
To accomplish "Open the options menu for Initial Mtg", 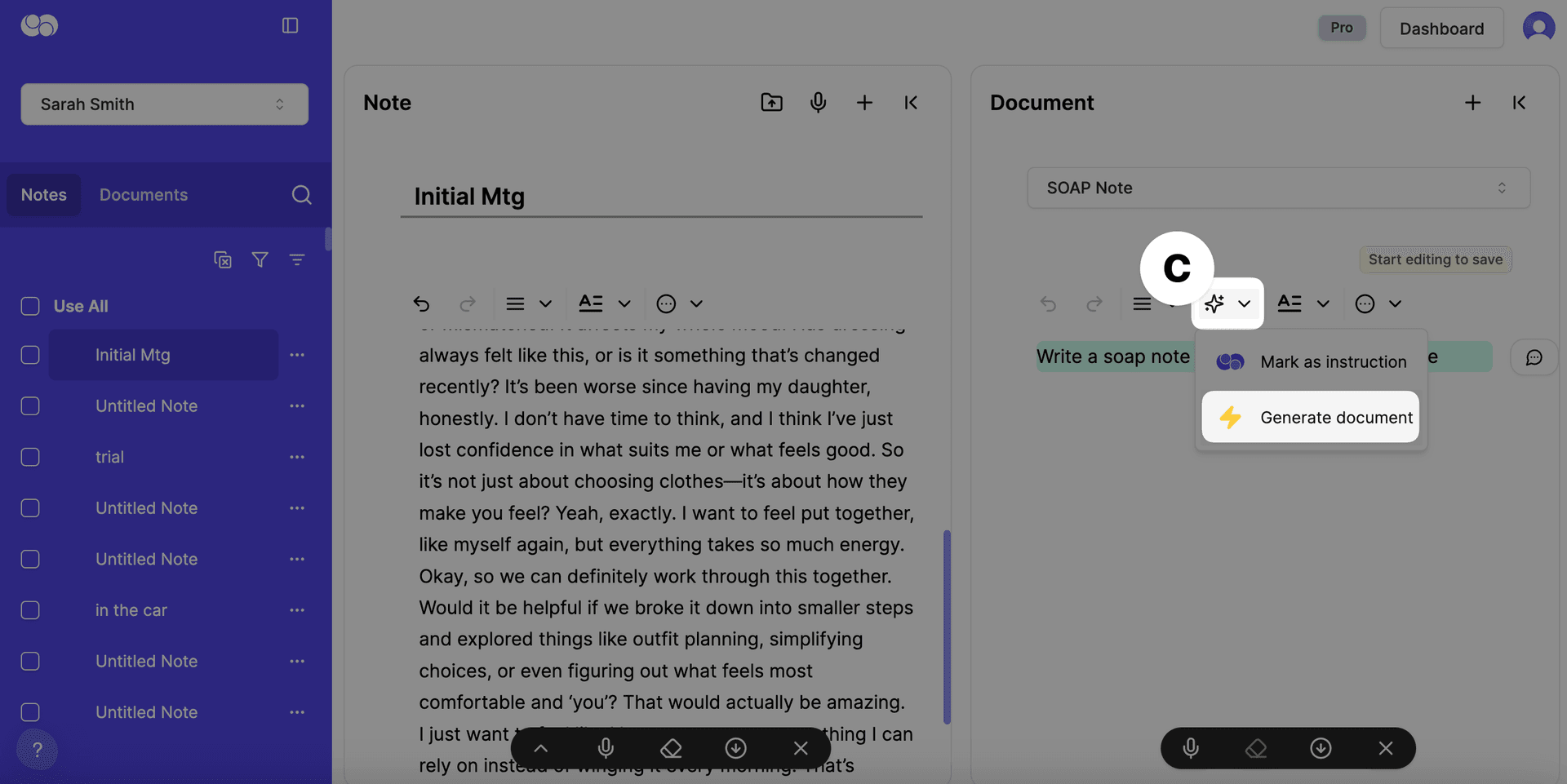I will (x=297, y=355).
